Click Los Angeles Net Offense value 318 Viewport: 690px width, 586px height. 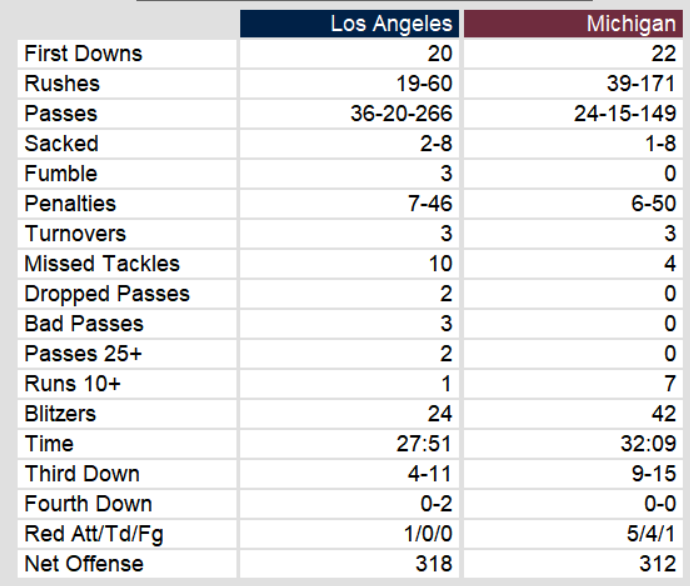click(433, 564)
